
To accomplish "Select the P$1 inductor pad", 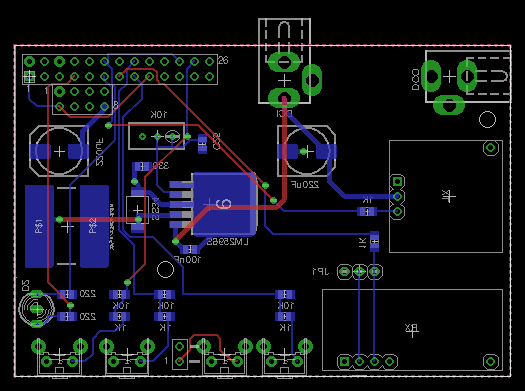I will pos(39,226).
